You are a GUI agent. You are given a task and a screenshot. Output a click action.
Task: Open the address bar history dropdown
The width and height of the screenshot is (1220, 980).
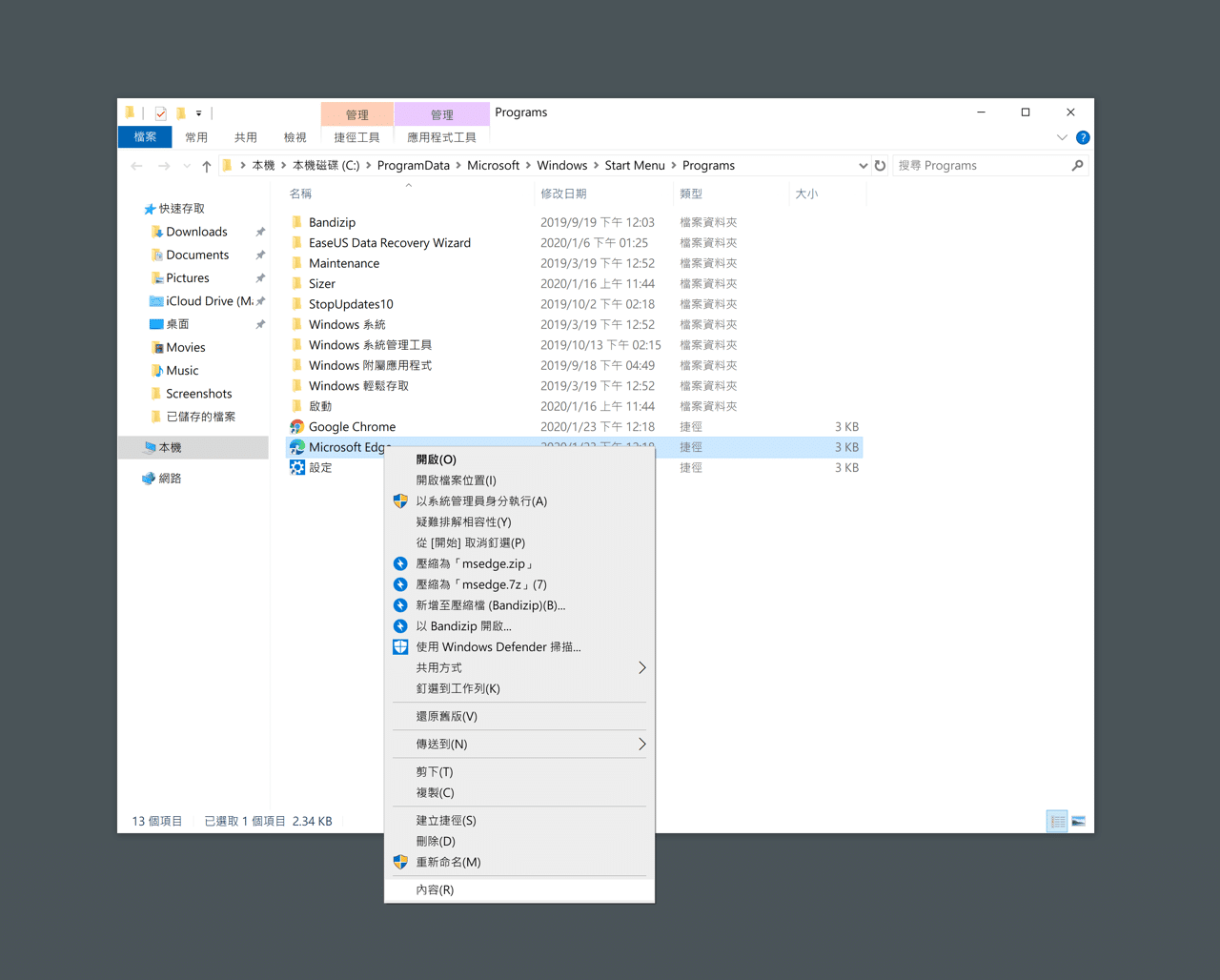(x=863, y=166)
